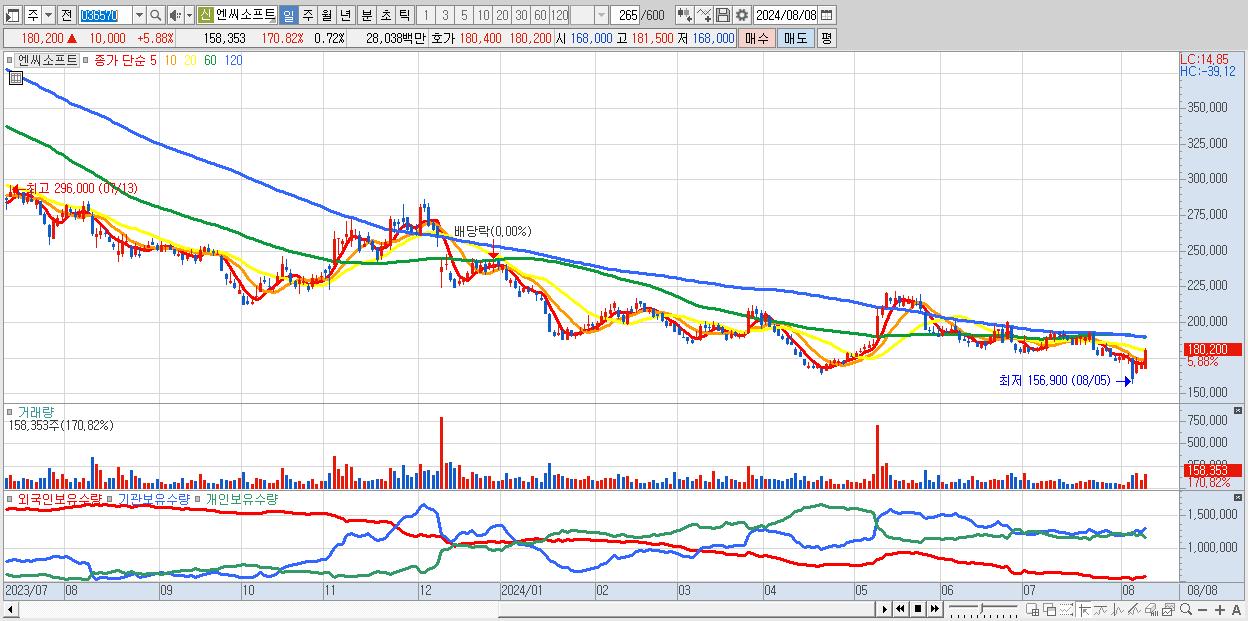1248x621 pixels.
Task: Click the 3D bar chart icon
Action: (1151, 609)
